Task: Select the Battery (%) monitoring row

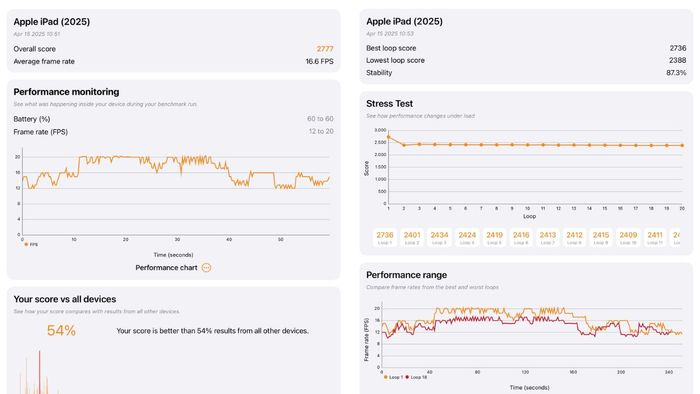Action: (x=173, y=119)
